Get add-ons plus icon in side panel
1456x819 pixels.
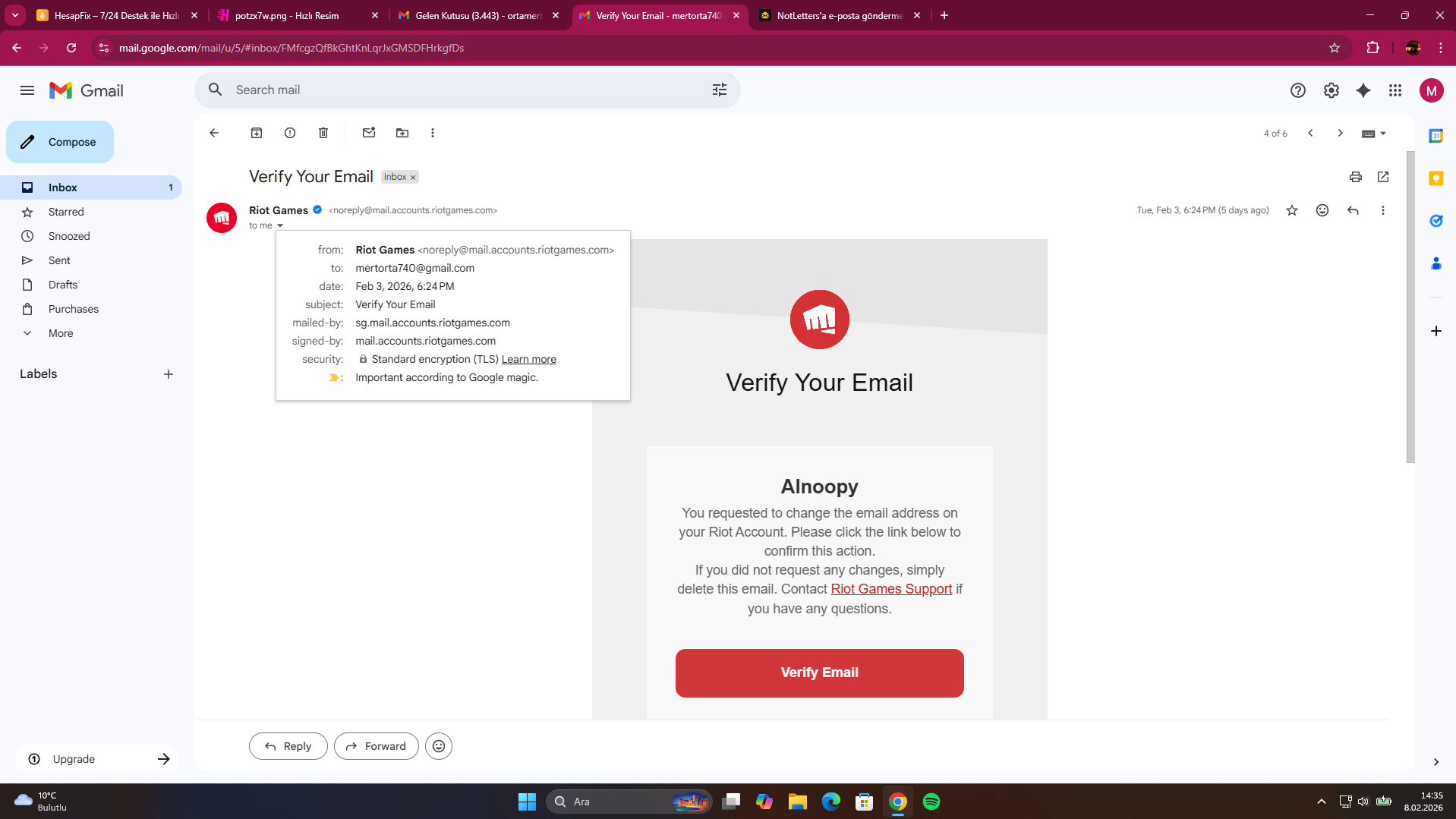click(1436, 331)
